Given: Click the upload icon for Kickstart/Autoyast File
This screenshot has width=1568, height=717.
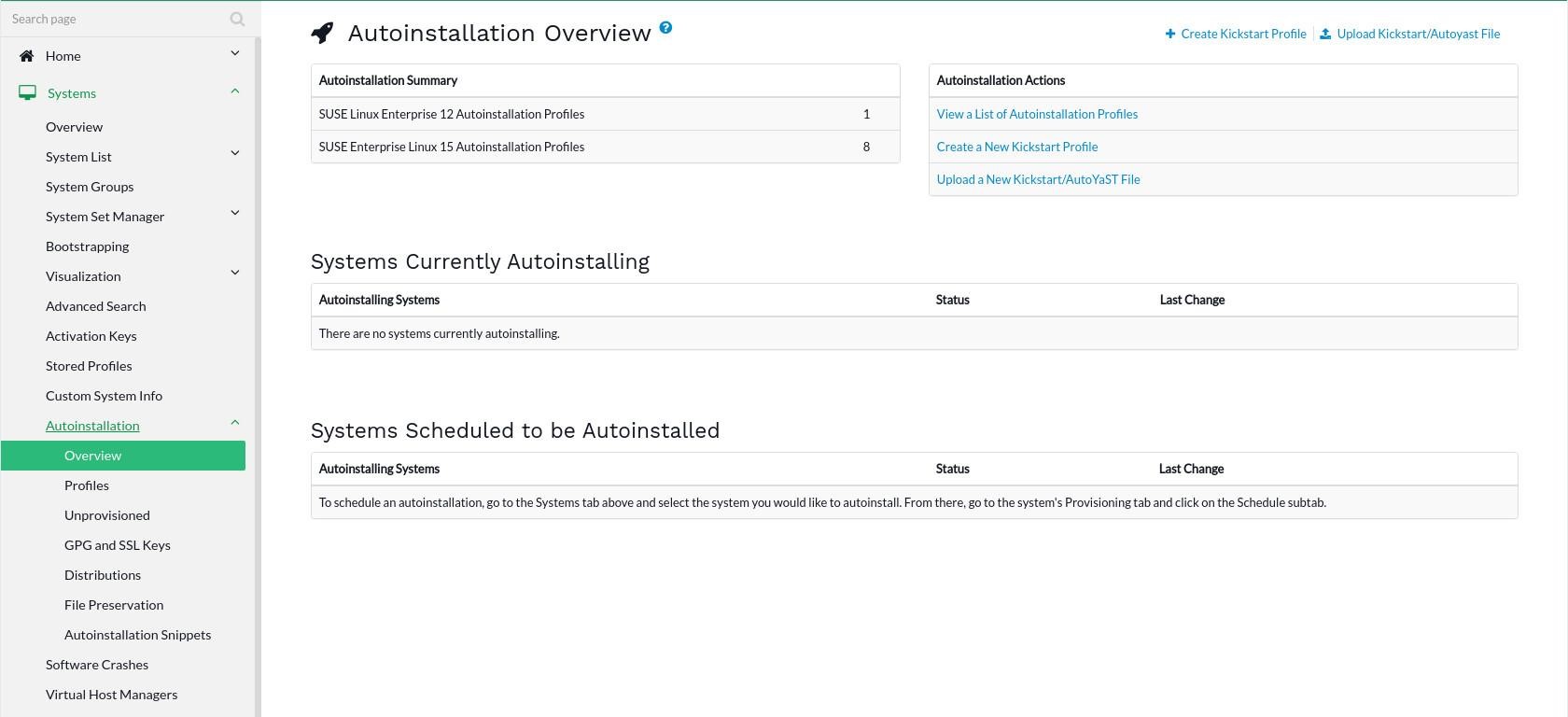Looking at the screenshot, I should click(x=1325, y=34).
